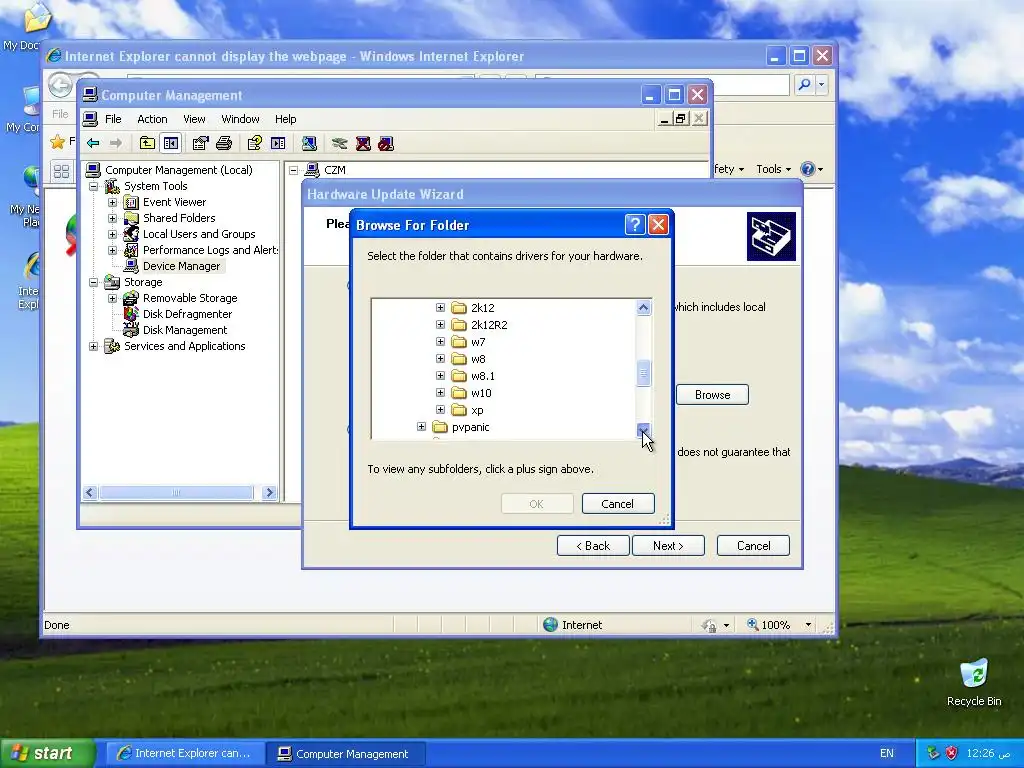Select Local Users and Groups tree item
The image size is (1024, 768).
(x=199, y=234)
